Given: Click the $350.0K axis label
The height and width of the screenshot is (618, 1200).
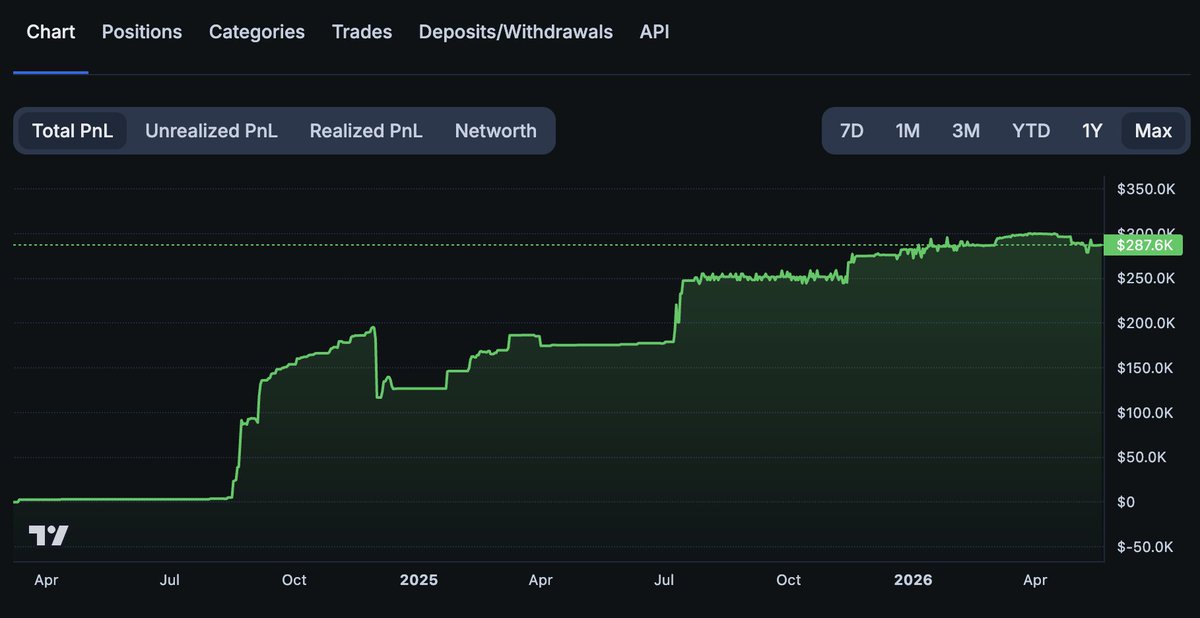Looking at the screenshot, I should (1145, 189).
